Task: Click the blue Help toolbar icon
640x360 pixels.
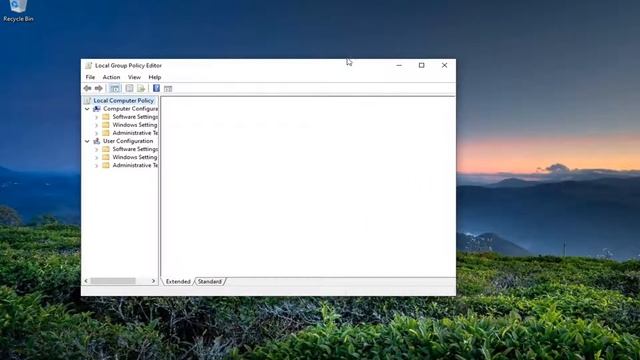Action: point(156,88)
